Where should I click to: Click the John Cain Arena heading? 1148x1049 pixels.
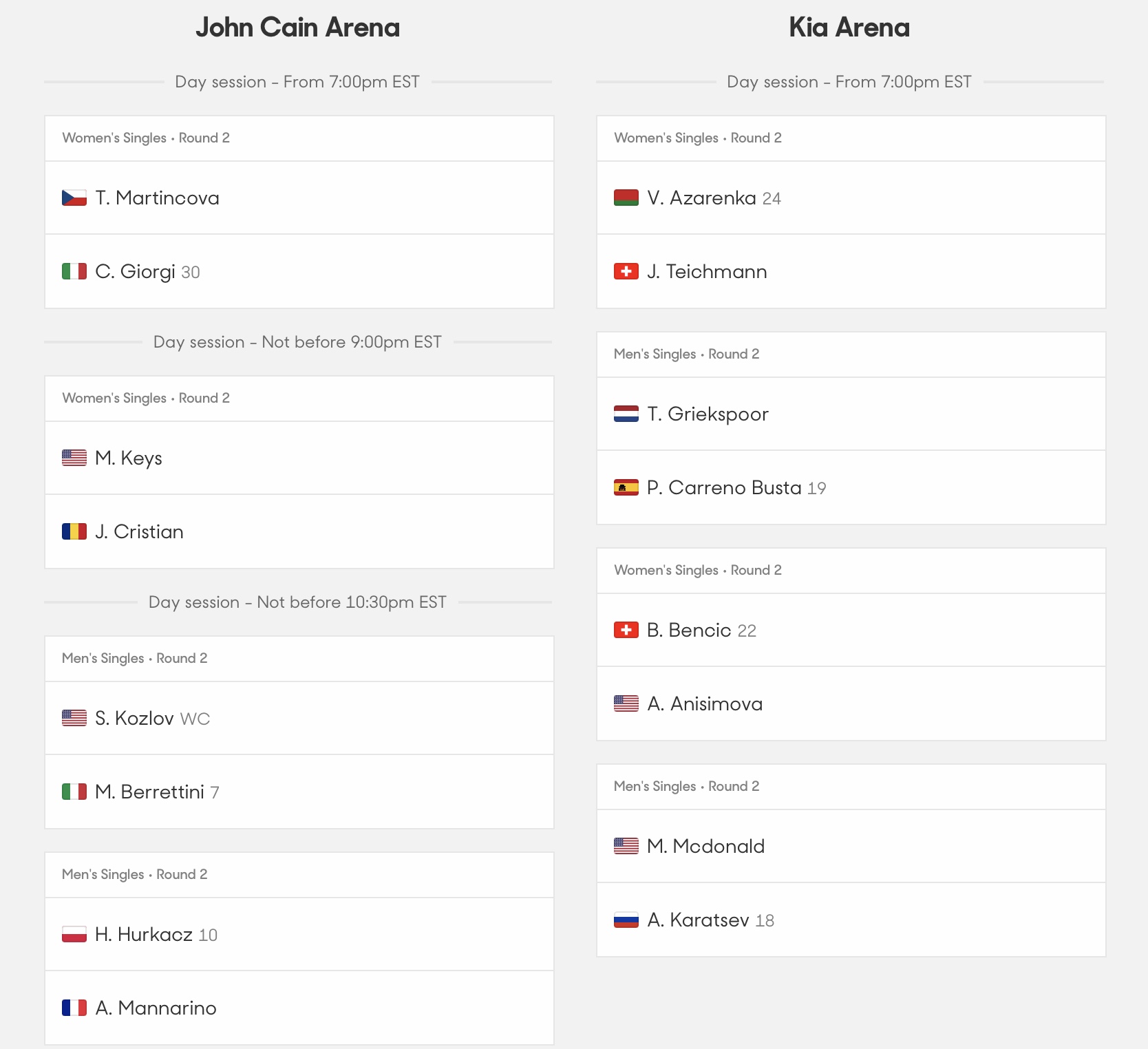pos(297,28)
